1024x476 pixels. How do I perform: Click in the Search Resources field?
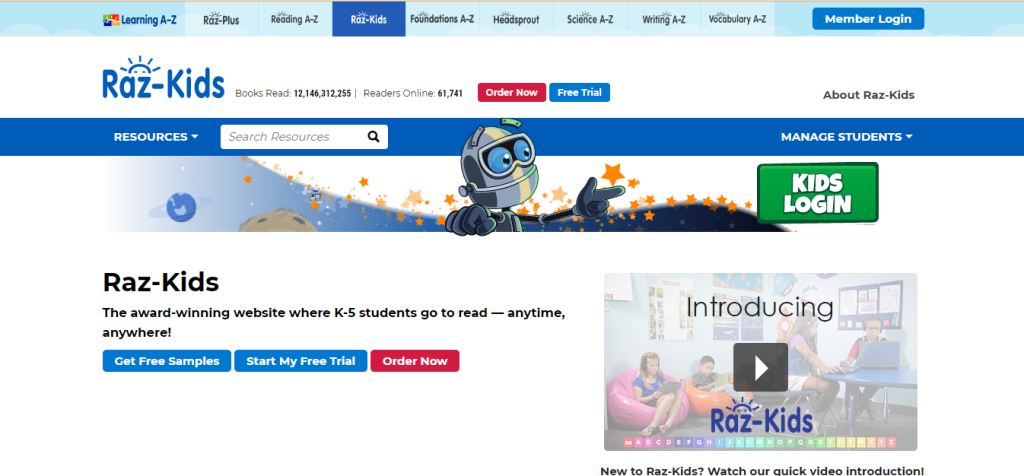[x=292, y=137]
